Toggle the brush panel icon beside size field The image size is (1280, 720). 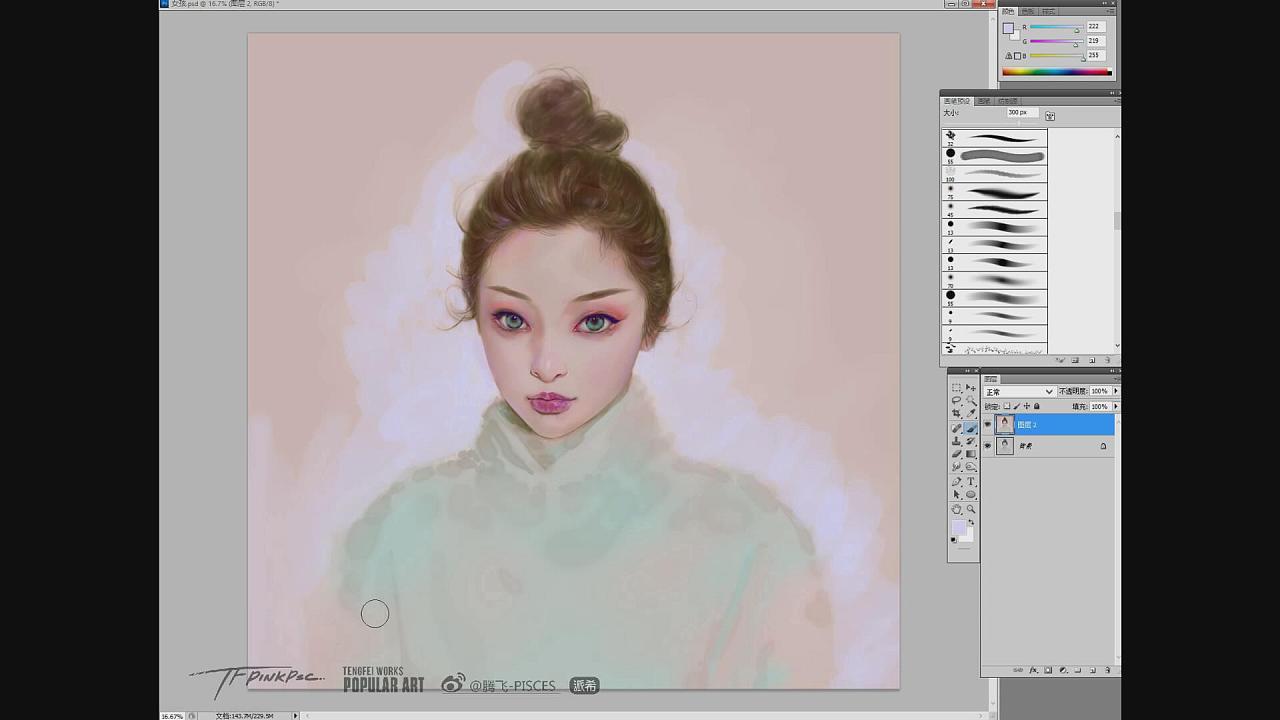1050,116
